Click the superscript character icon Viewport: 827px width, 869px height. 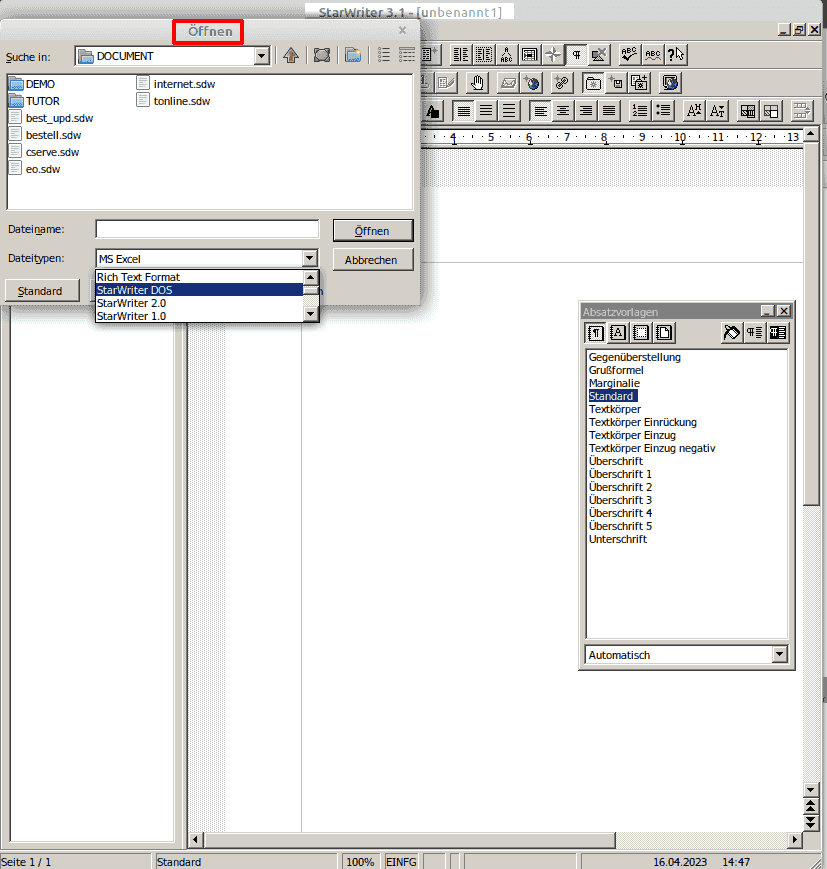pyautogui.click(x=693, y=111)
